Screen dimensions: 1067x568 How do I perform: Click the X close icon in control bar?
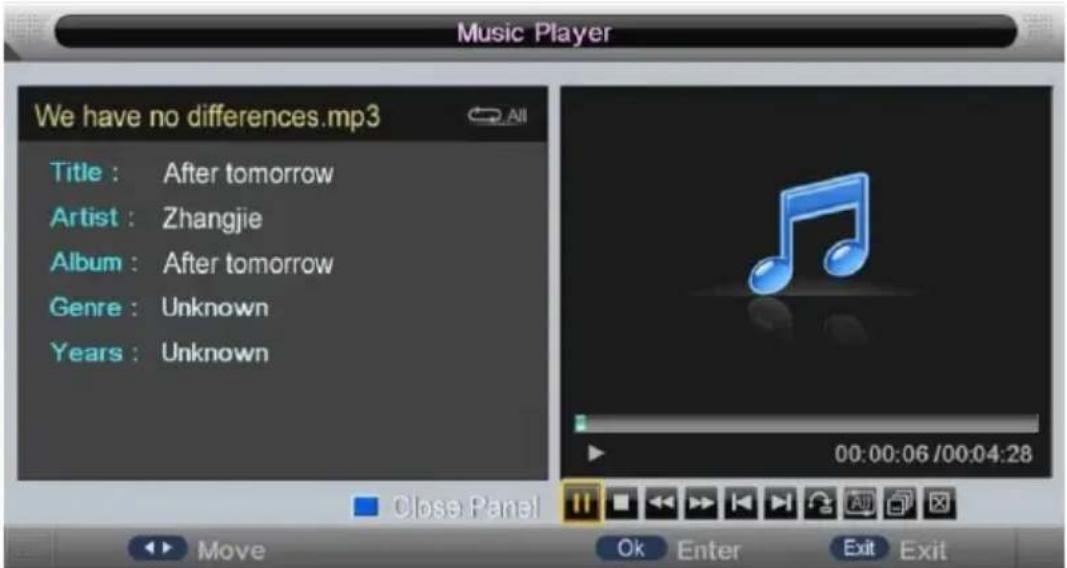(940, 503)
